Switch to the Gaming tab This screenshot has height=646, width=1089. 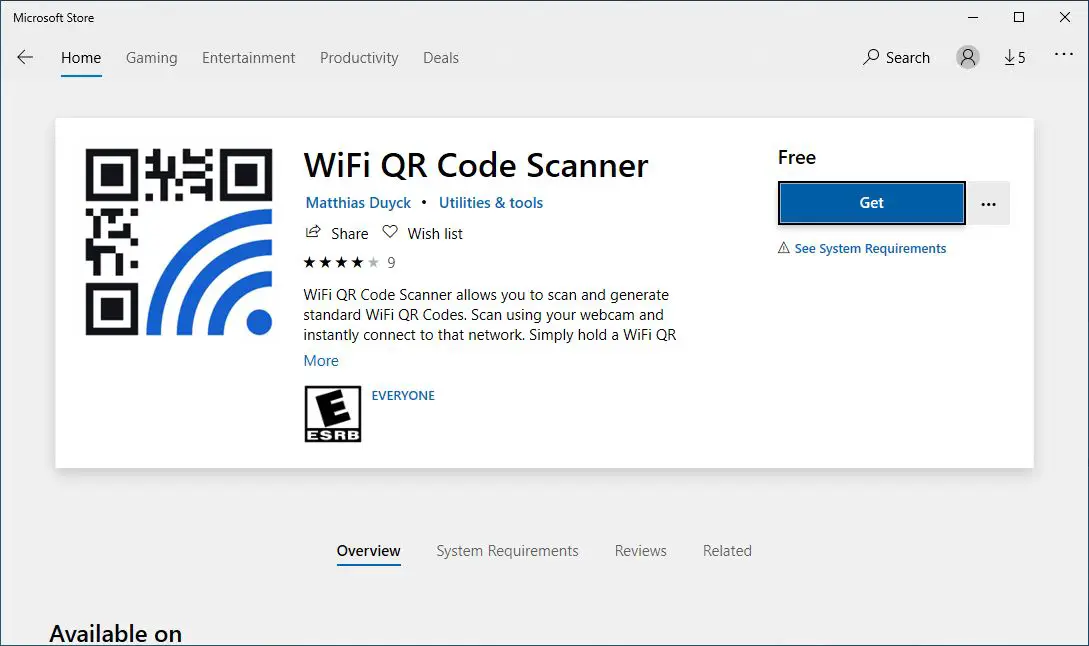tap(151, 58)
